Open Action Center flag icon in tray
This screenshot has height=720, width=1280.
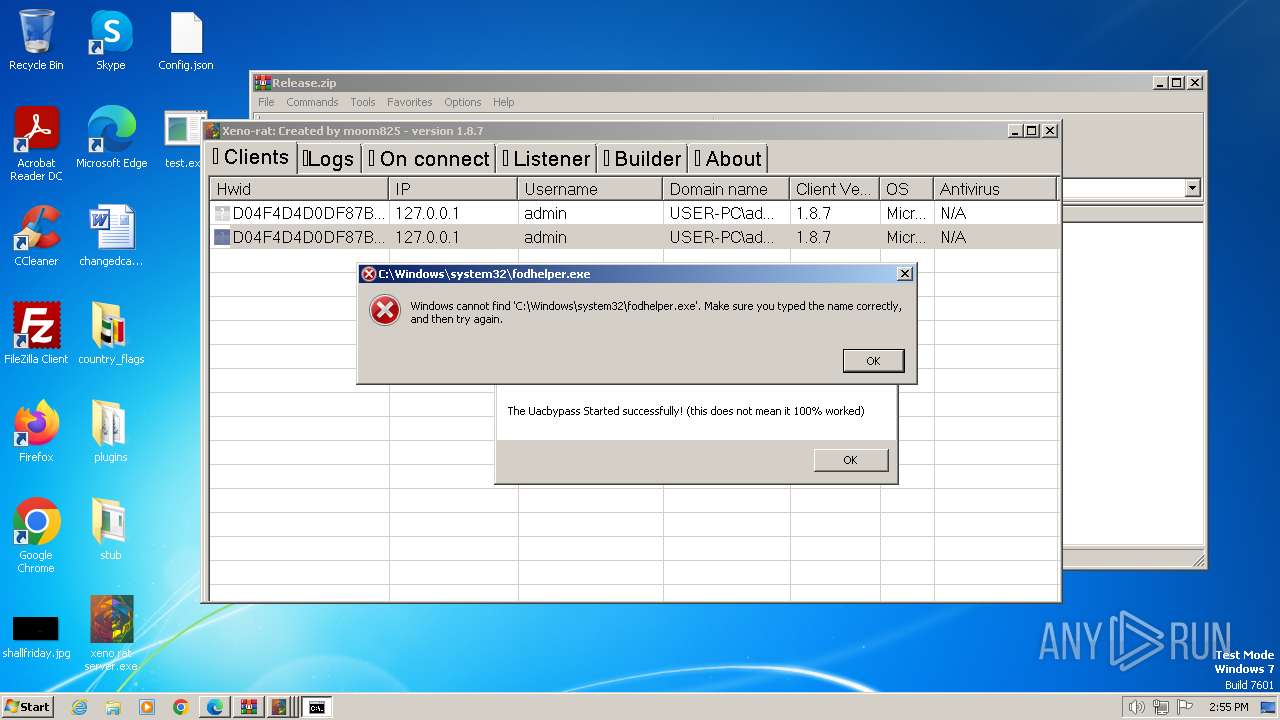pyautogui.click(x=1185, y=707)
